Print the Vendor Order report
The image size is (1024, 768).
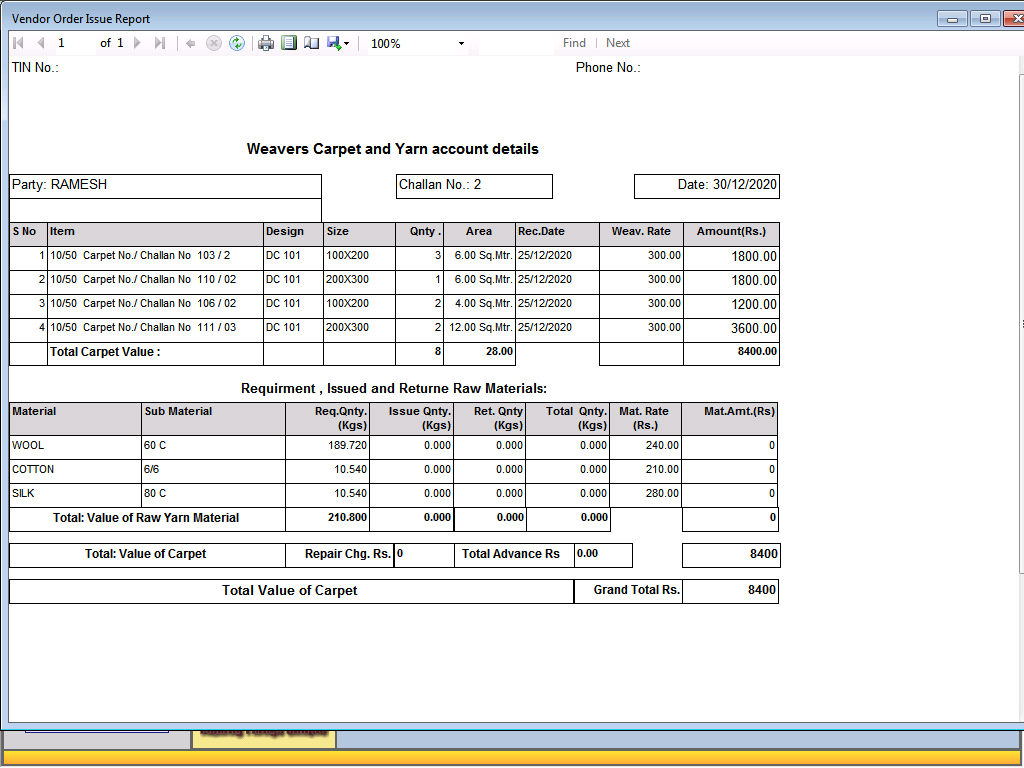[266, 43]
